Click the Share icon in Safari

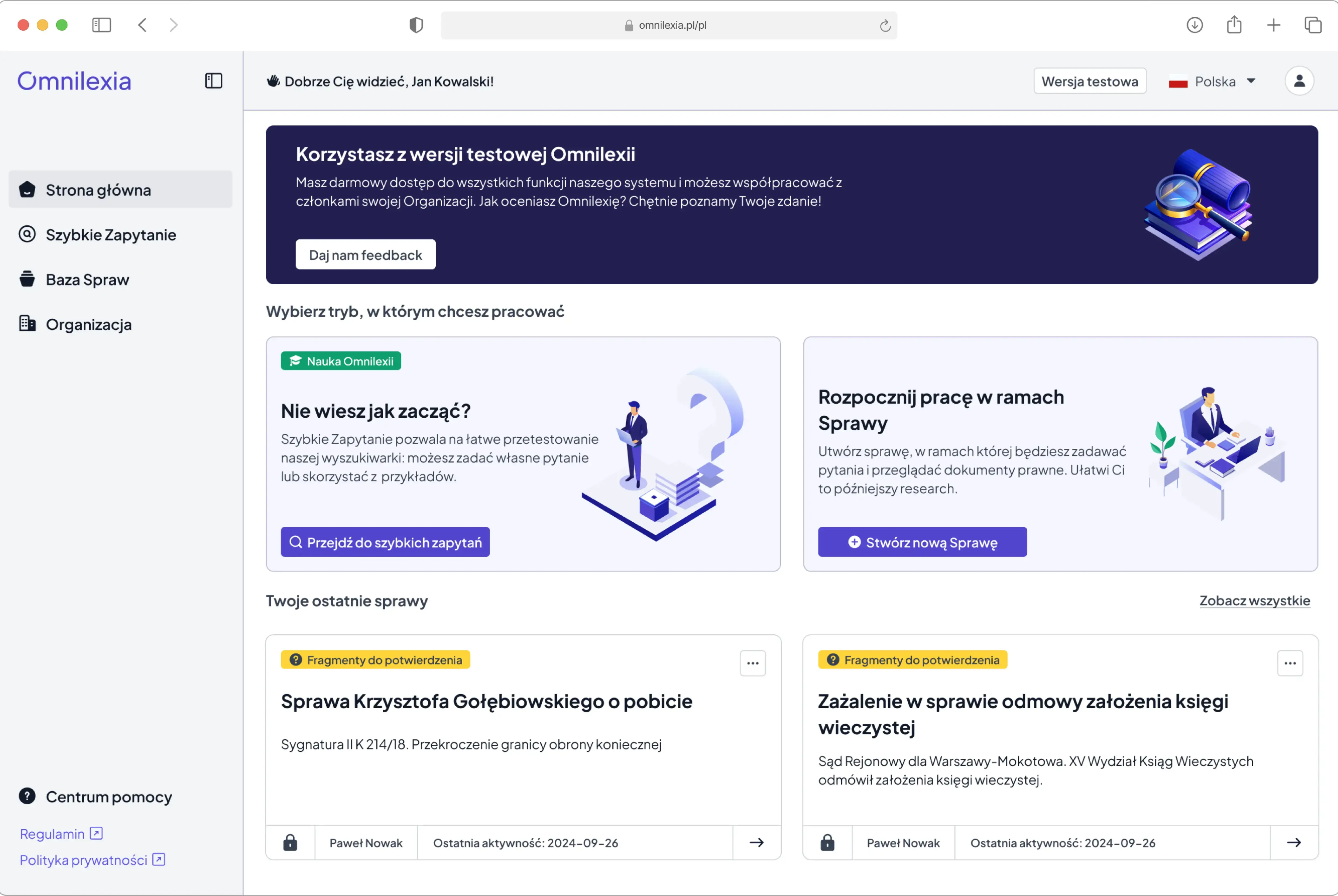click(1234, 25)
